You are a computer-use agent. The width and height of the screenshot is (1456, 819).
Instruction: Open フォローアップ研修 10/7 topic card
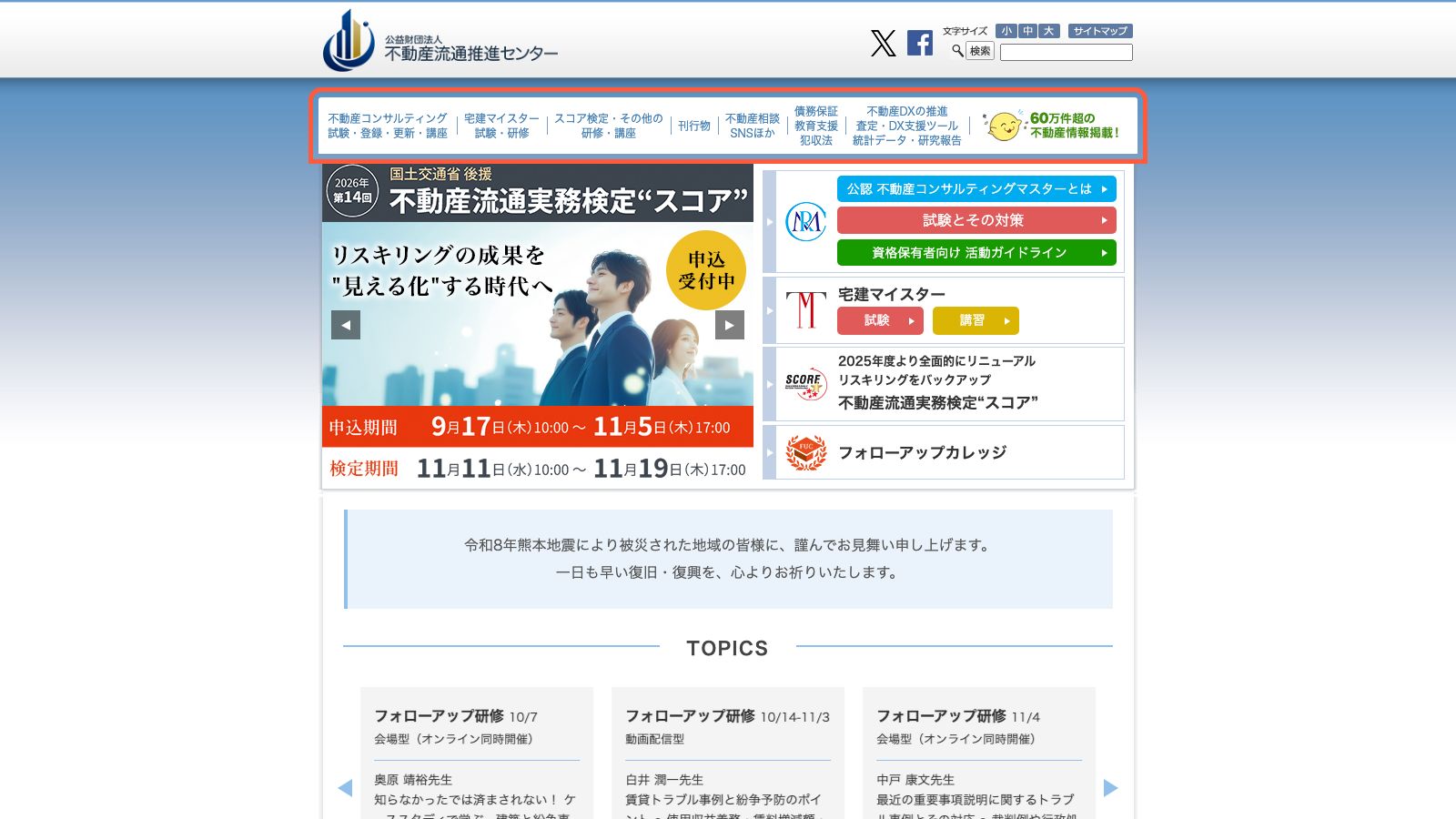(477, 753)
